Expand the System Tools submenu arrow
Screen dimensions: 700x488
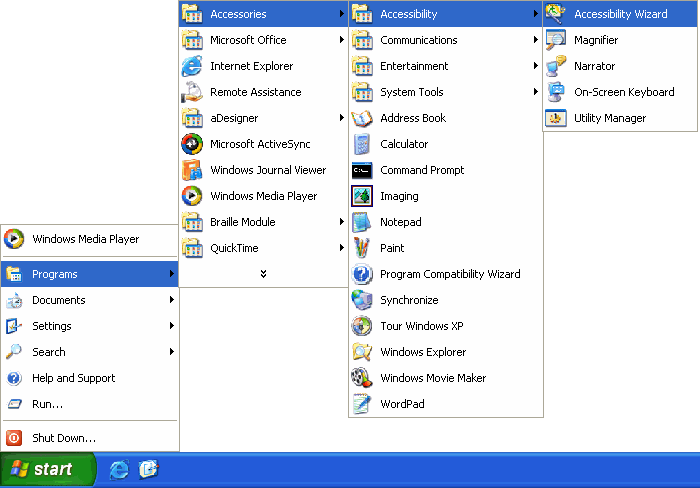(535, 92)
